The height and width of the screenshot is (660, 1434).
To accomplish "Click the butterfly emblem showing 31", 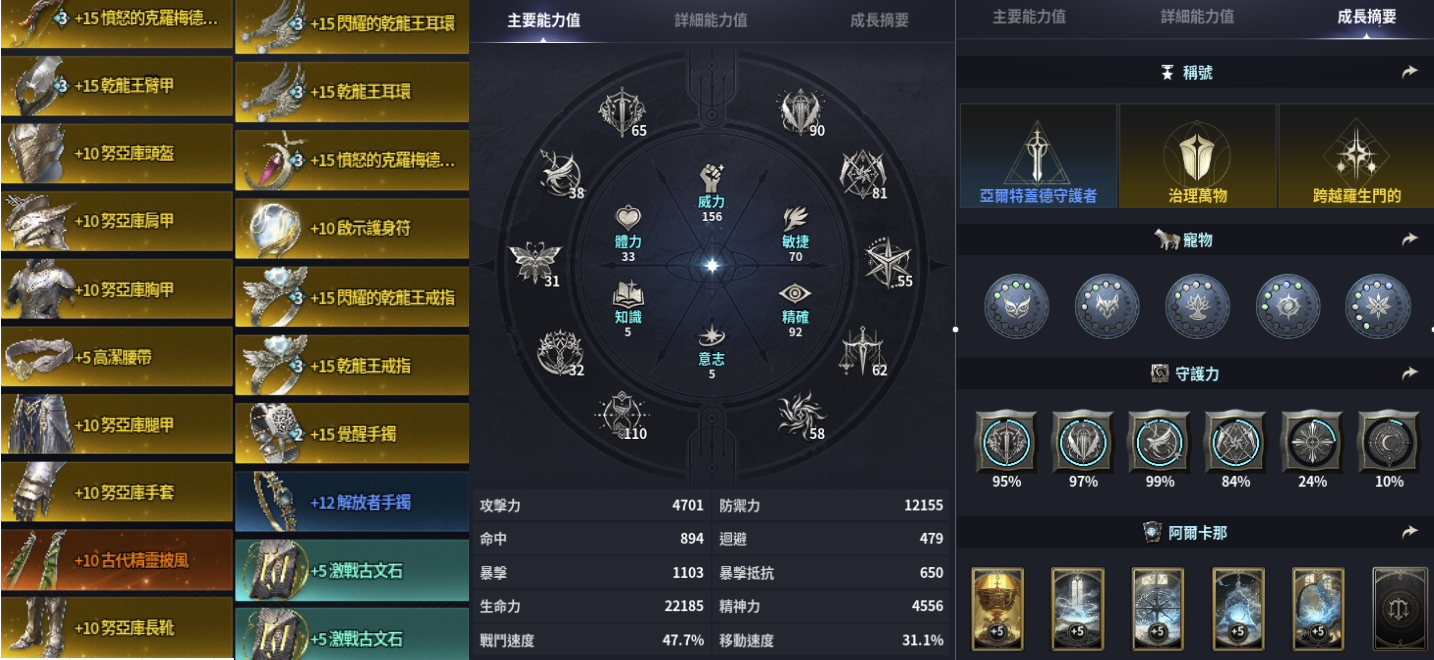I will [532, 262].
